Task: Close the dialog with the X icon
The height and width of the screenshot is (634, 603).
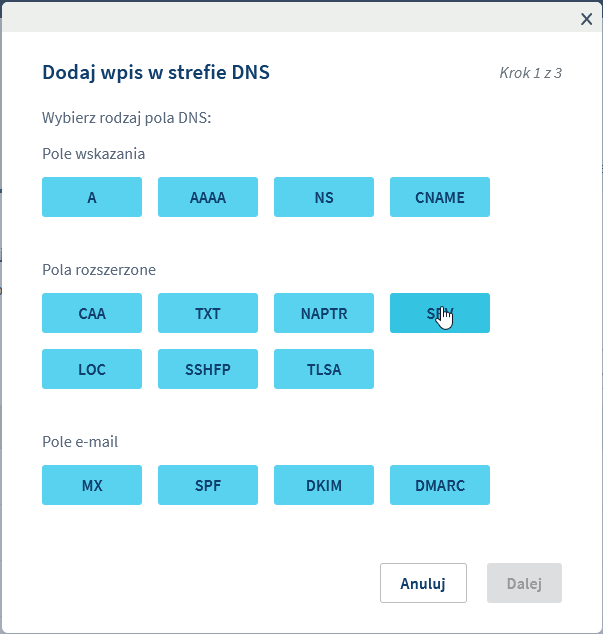Action: pyautogui.click(x=588, y=18)
